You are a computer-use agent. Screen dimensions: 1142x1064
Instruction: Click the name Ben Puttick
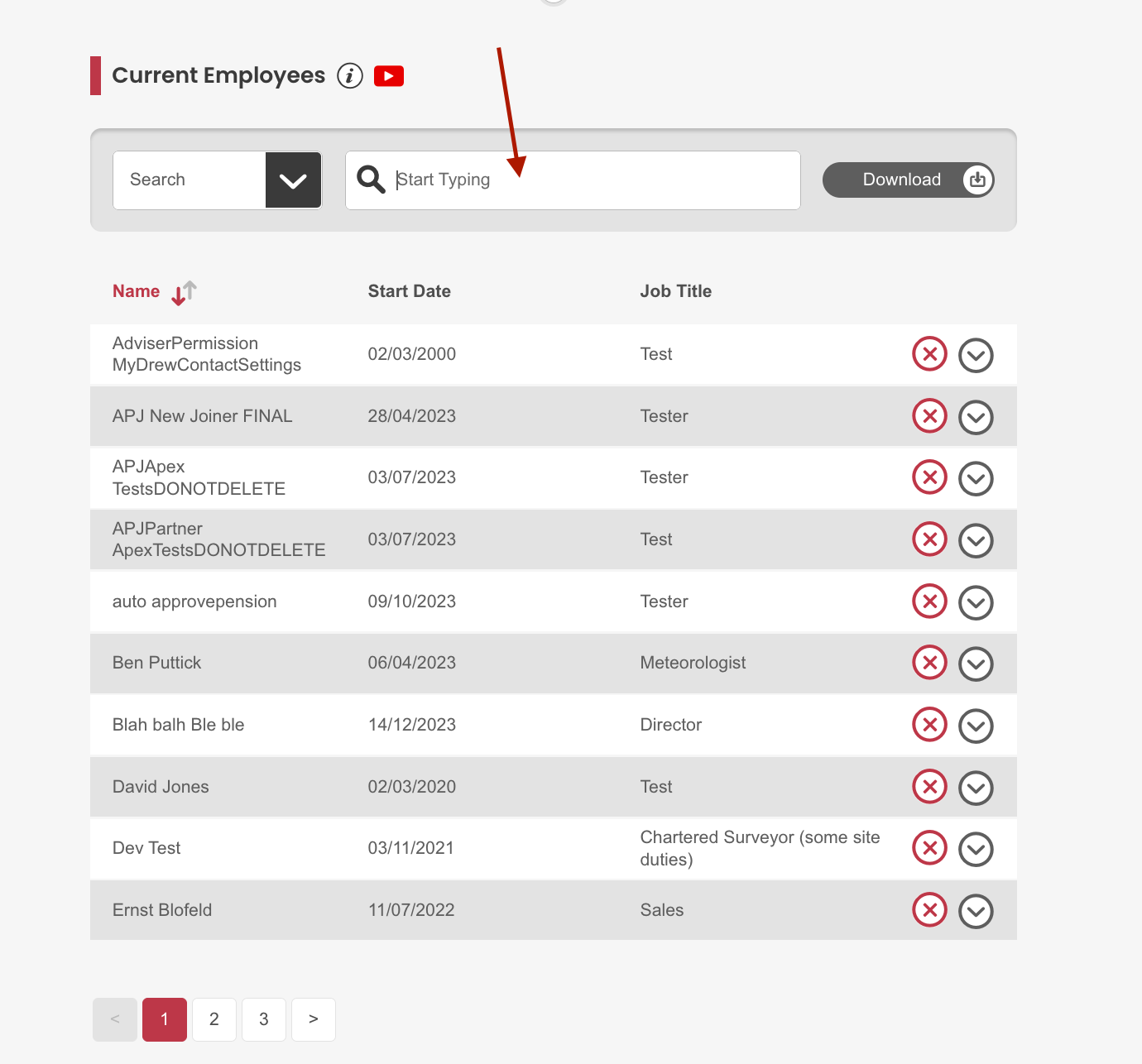156,663
